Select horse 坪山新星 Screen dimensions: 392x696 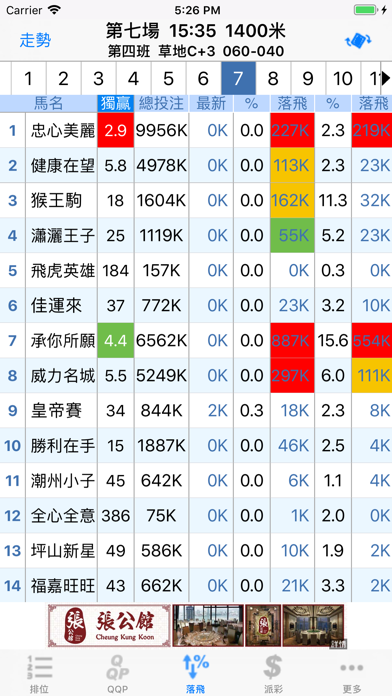[63, 551]
